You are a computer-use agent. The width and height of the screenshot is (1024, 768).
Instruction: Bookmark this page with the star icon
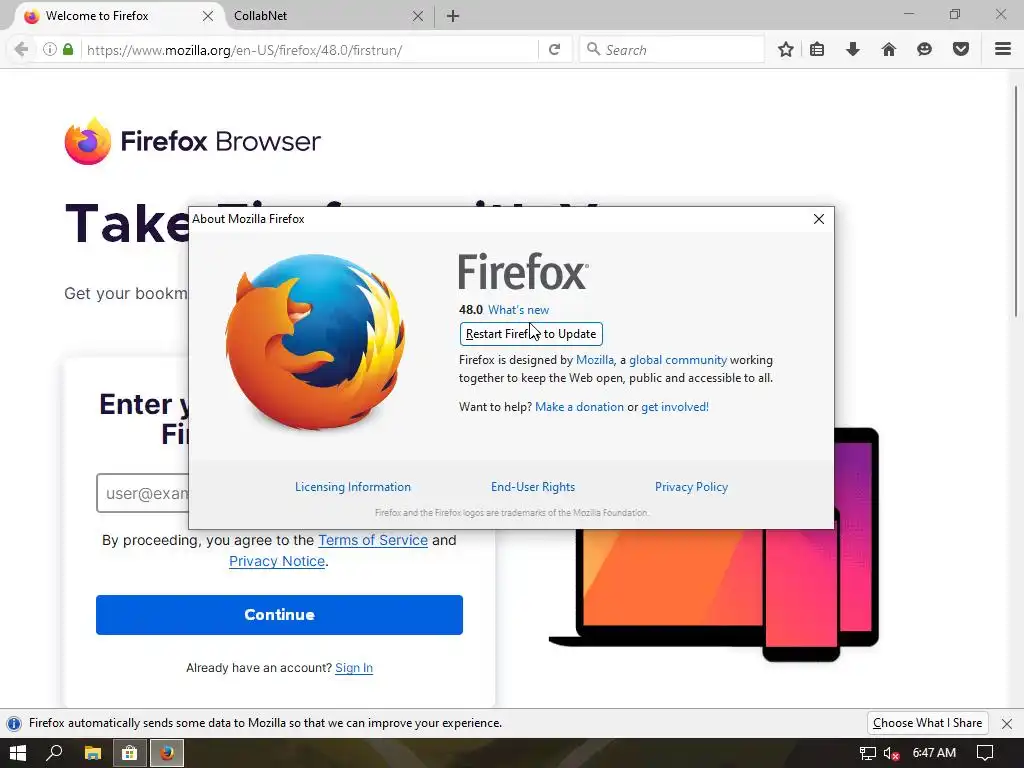click(786, 50)
